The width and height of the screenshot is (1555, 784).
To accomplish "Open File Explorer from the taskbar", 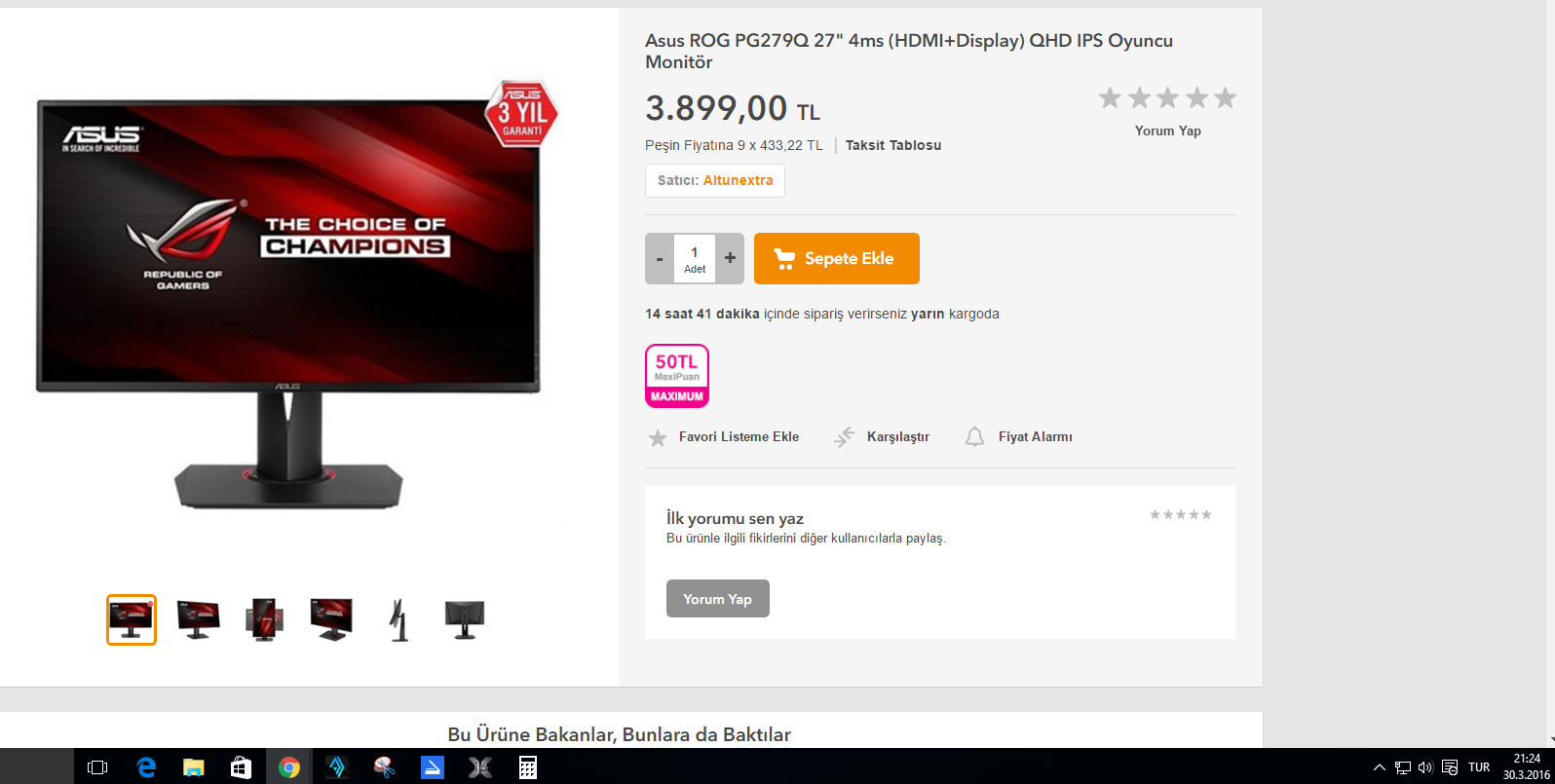I will [193, 767].
